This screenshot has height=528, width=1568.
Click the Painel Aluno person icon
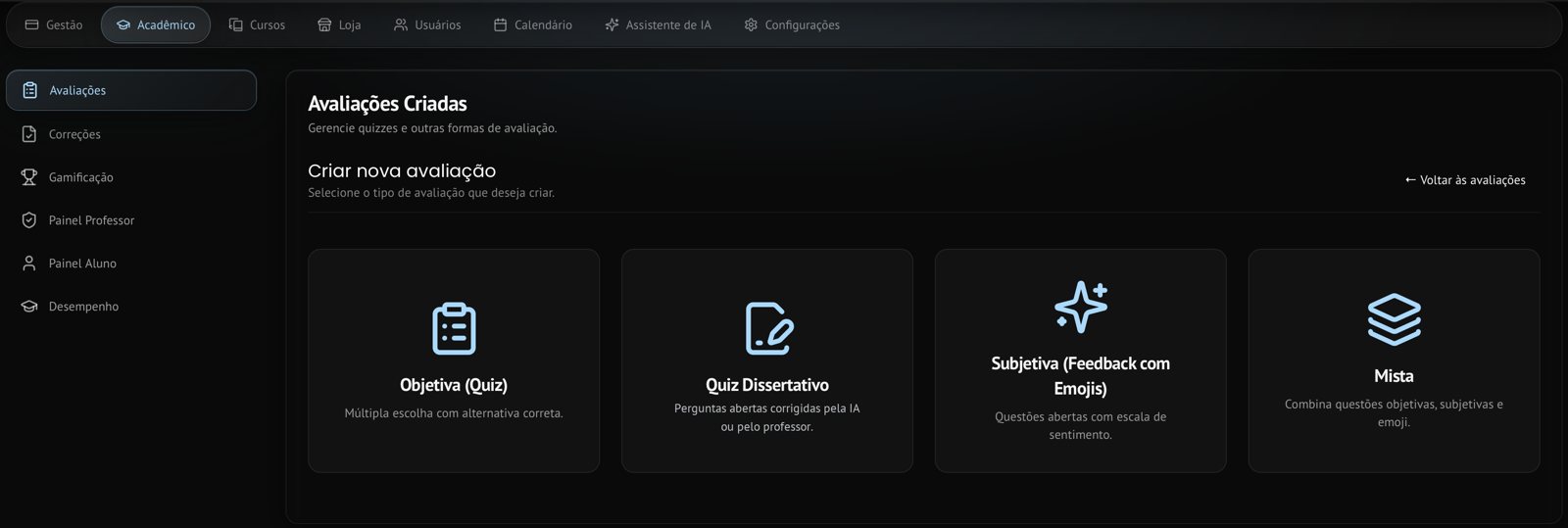pyautogui.click(x=29, y=264)
